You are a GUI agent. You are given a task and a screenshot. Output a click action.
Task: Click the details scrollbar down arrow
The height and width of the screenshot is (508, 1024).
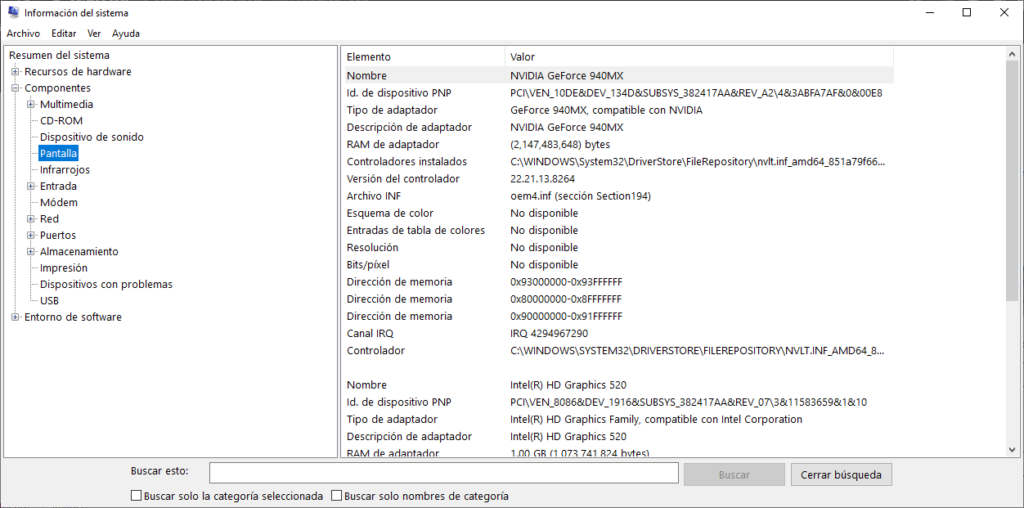tap(1012, 450)
